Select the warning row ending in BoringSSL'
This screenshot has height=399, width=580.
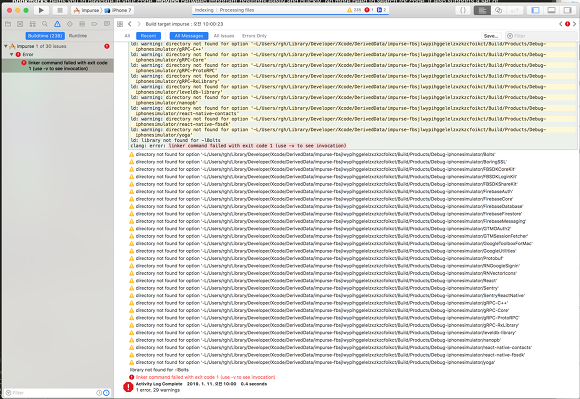tap(318, 162)
